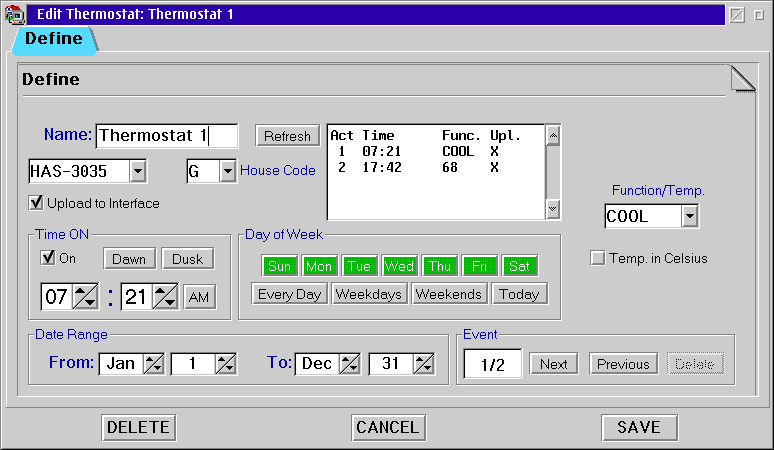Click the minute 21 stepper arrows
The height and width of the screenshot is (450, 774).
[x=165, y=297]
